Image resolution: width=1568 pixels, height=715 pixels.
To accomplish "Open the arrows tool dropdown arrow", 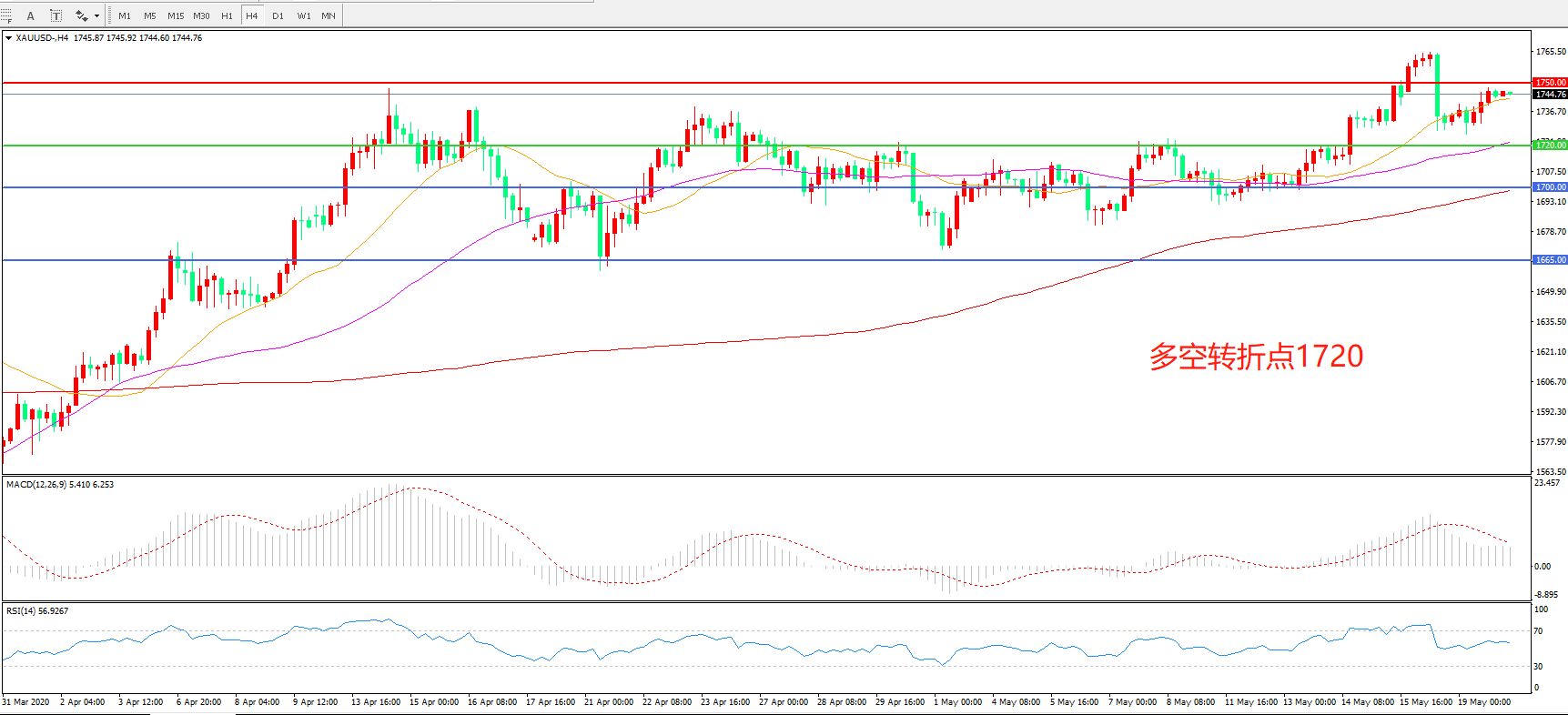I will pyautogui.click(x=96, y=15).
